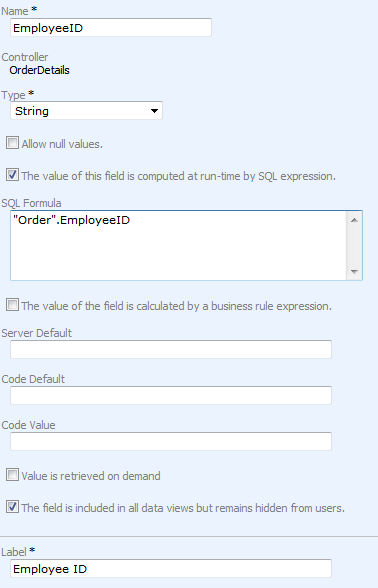378x588 pixels.
Task: Click the SQL Formula scrollbar down arrow
Action: 354,272
